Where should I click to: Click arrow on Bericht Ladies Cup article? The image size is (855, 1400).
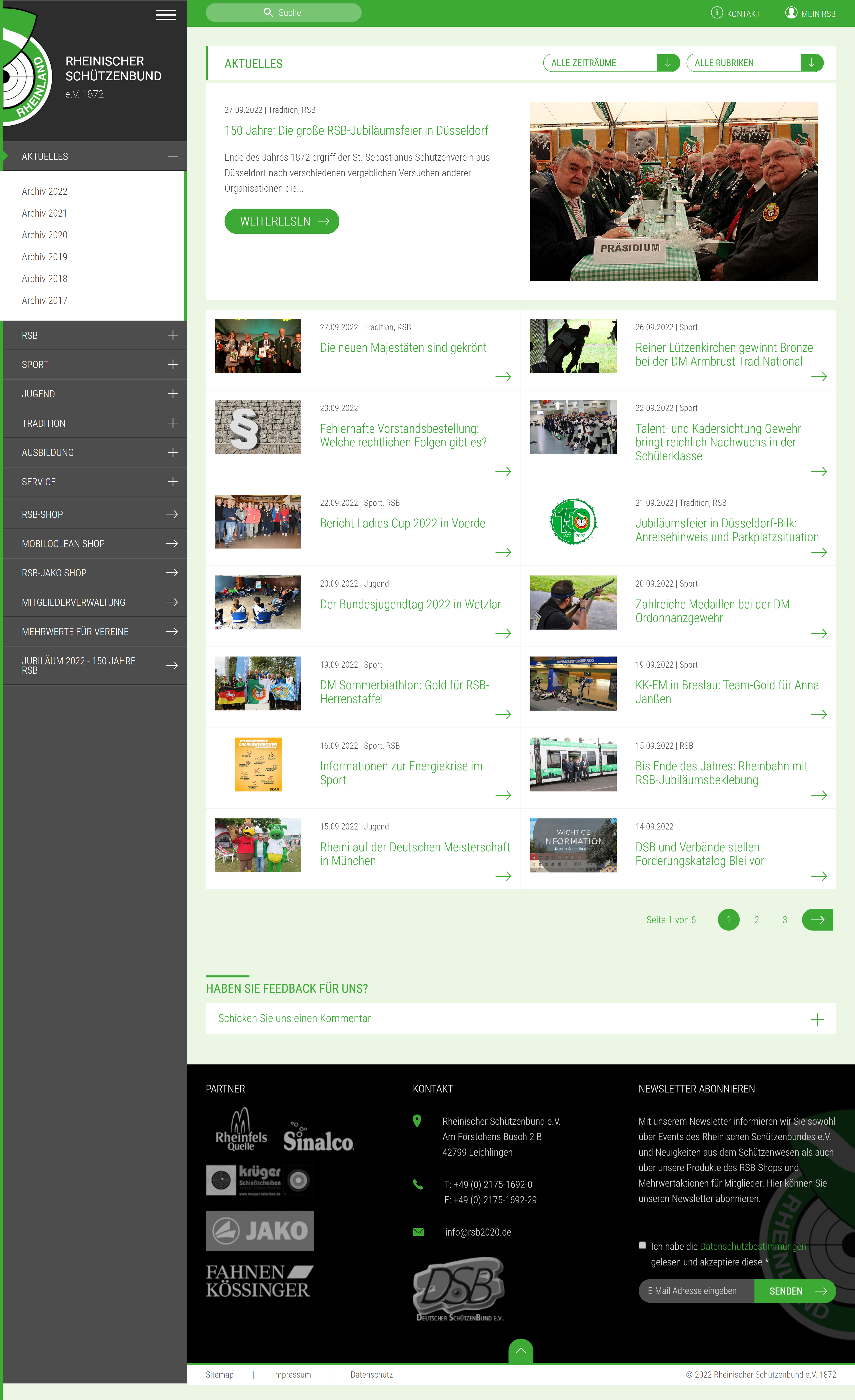click(503, 552)
